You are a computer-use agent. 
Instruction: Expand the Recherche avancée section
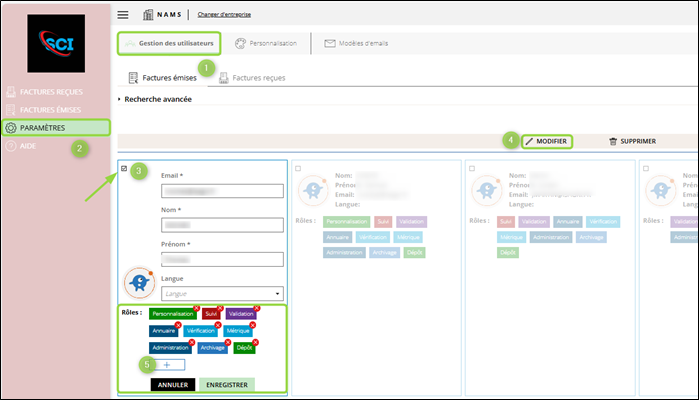[157, 99]
